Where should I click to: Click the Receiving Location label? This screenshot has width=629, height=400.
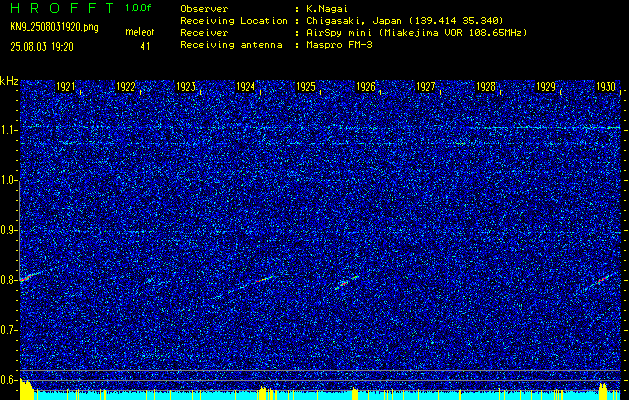click(234, 21)
